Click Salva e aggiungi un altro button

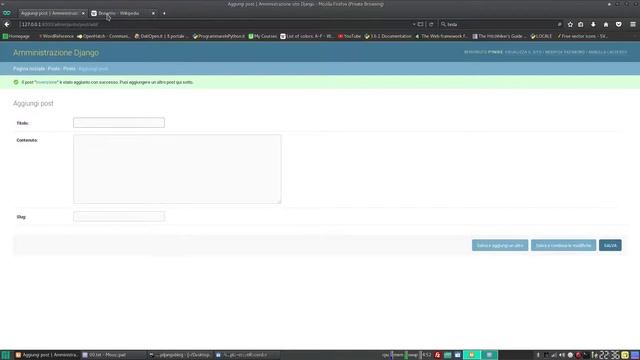click(500, 245)
